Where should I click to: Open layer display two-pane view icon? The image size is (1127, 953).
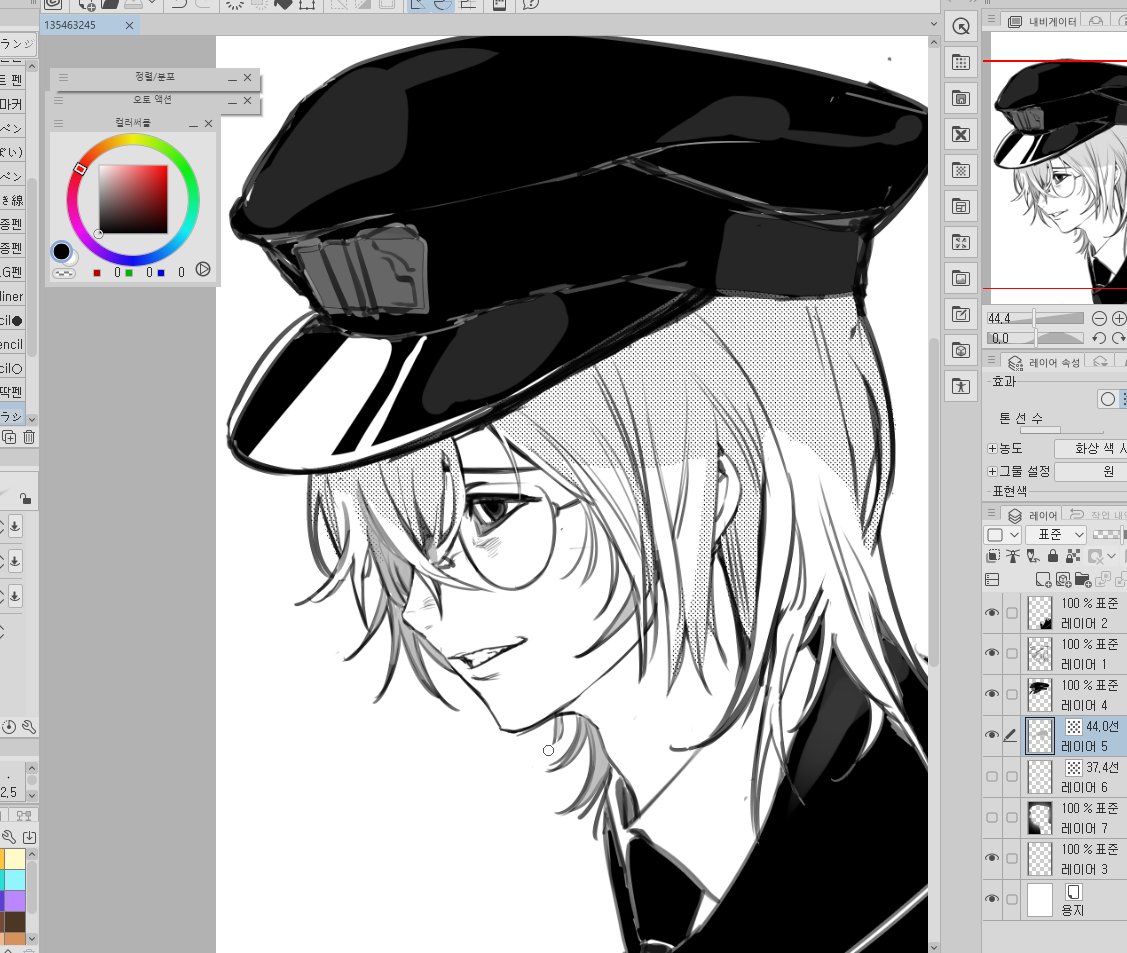coord(993,579)
